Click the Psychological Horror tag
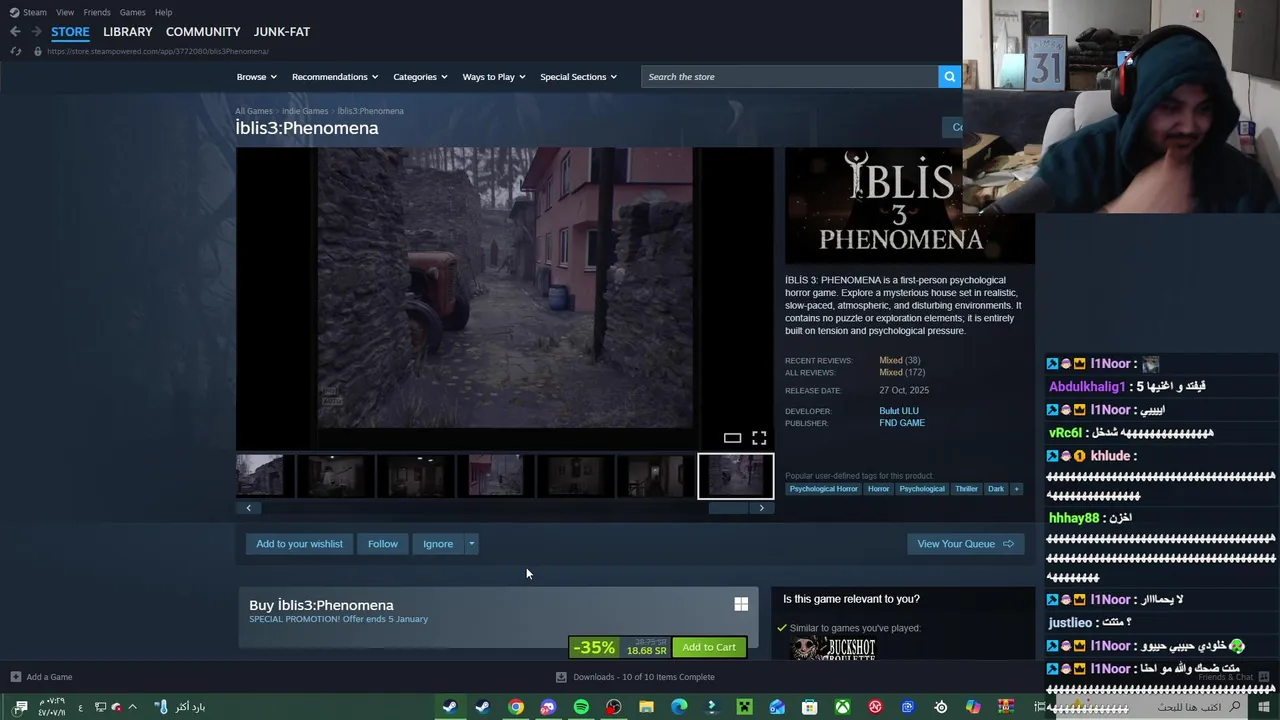The height and width of the screenshot is (720, 1280). (823, 489)
